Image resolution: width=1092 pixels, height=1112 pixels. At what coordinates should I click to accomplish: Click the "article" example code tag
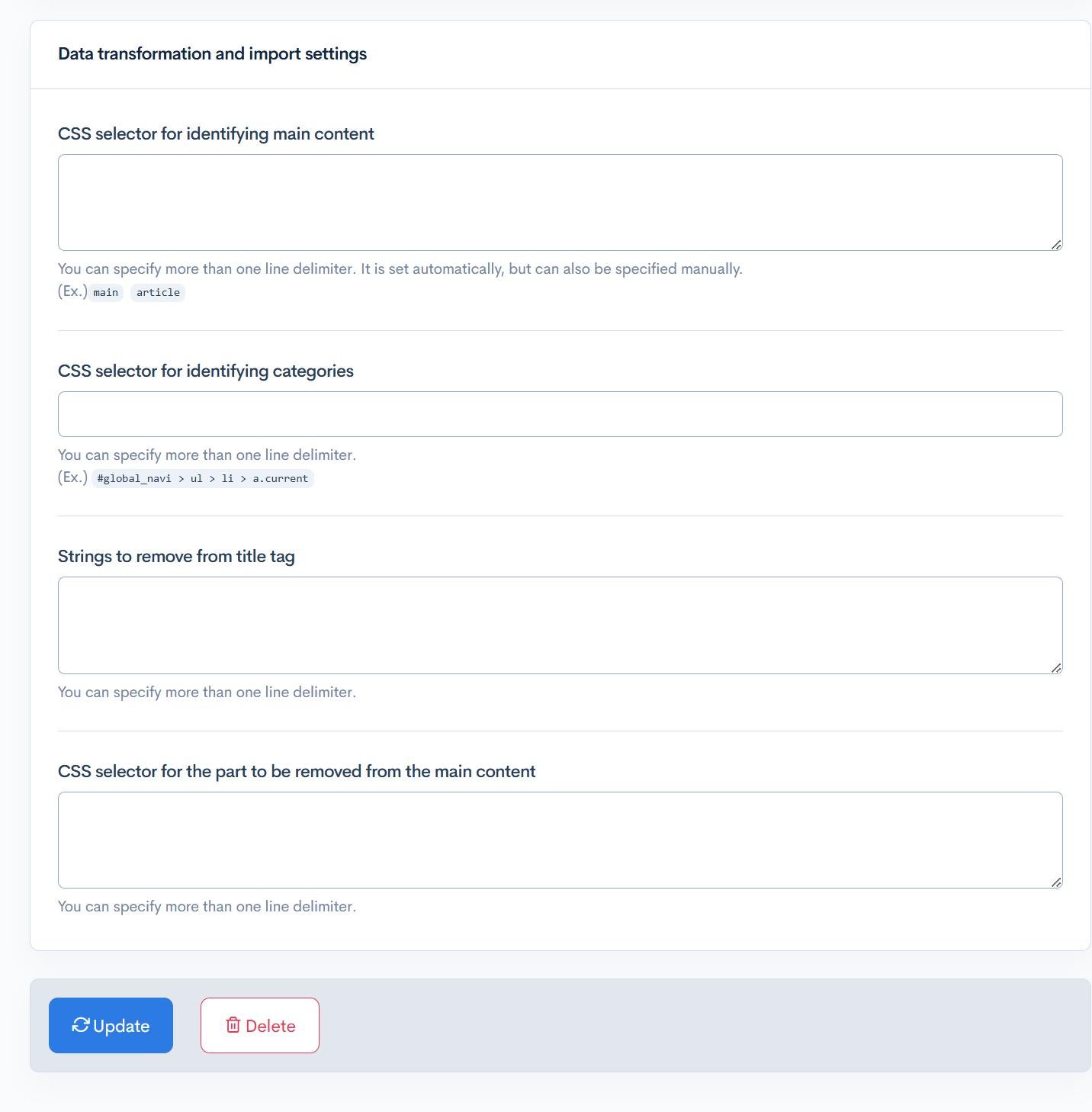[x=158, y=293]
